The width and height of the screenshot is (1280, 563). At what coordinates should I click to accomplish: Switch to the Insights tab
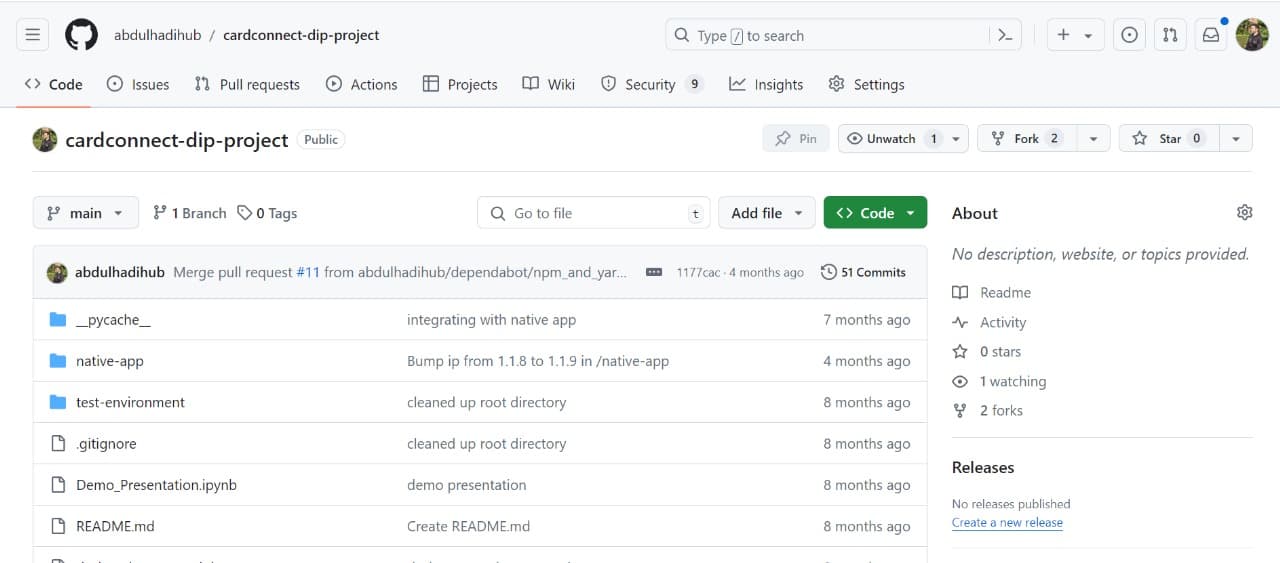[x=766, y=84]
